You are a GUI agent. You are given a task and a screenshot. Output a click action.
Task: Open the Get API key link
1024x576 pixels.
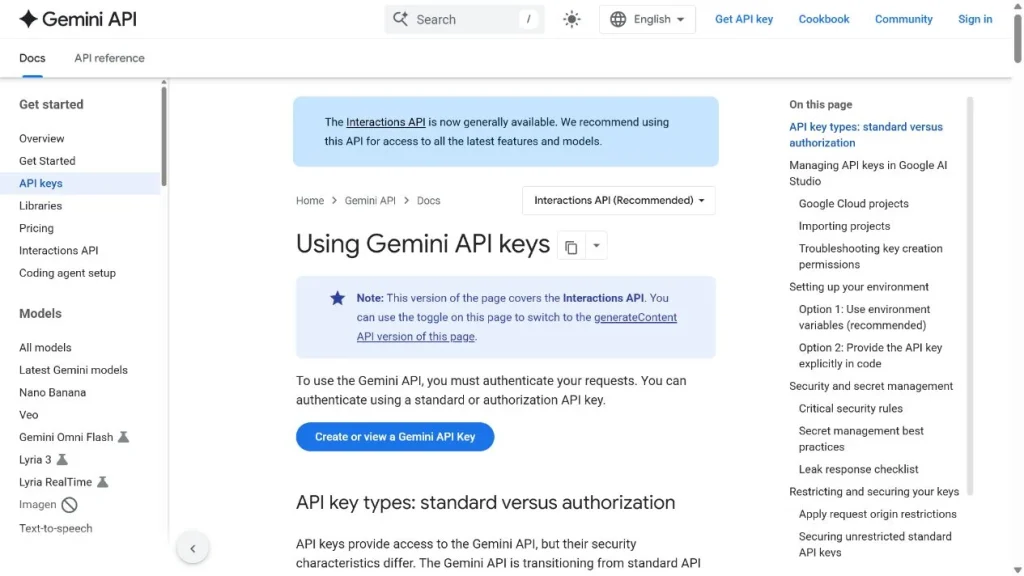(x=744, y=19)
